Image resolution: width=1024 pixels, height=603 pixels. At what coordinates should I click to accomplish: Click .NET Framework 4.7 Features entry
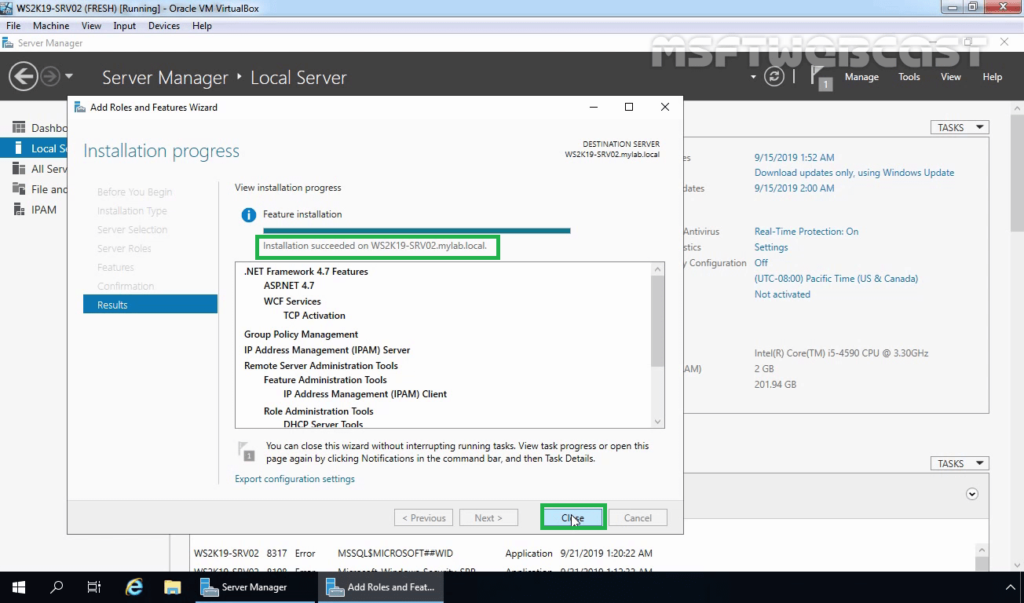[306, 271]
